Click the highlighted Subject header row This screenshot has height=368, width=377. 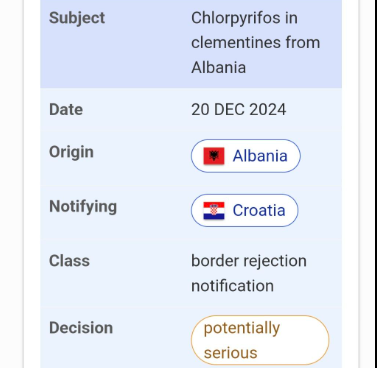[191, 43]
